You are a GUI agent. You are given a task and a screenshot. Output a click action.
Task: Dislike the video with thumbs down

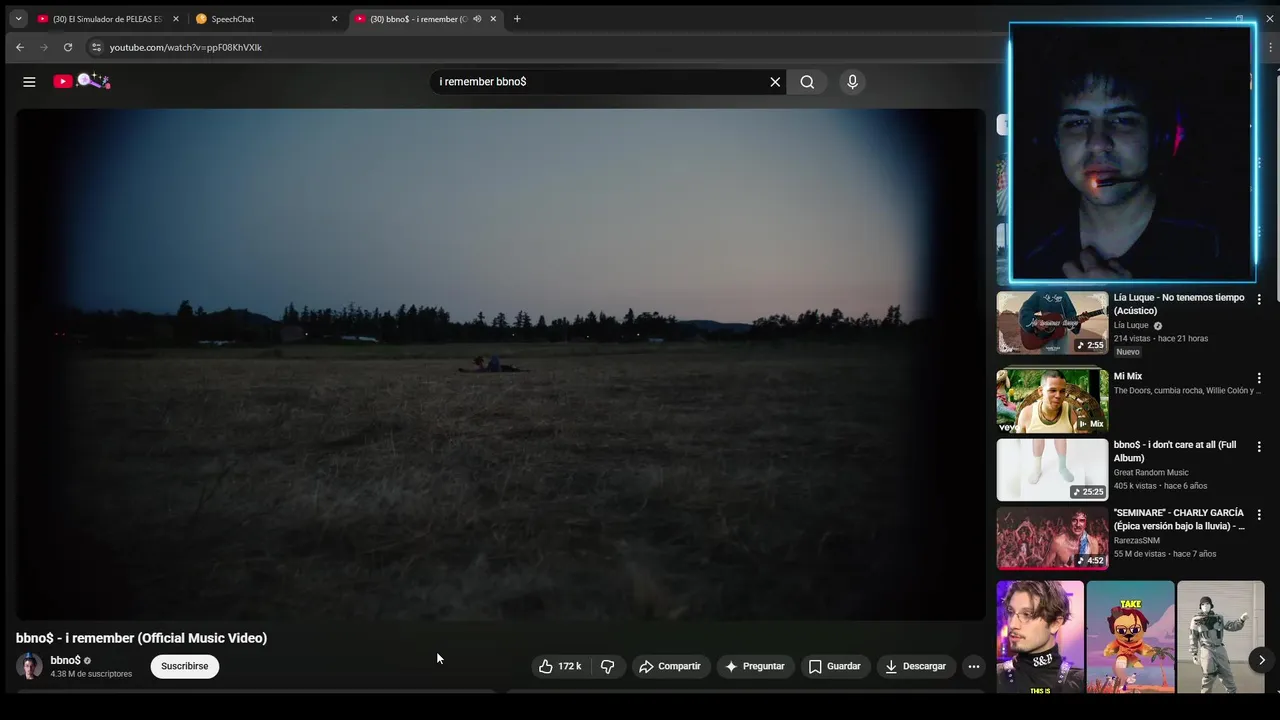(x=607, y=666)
